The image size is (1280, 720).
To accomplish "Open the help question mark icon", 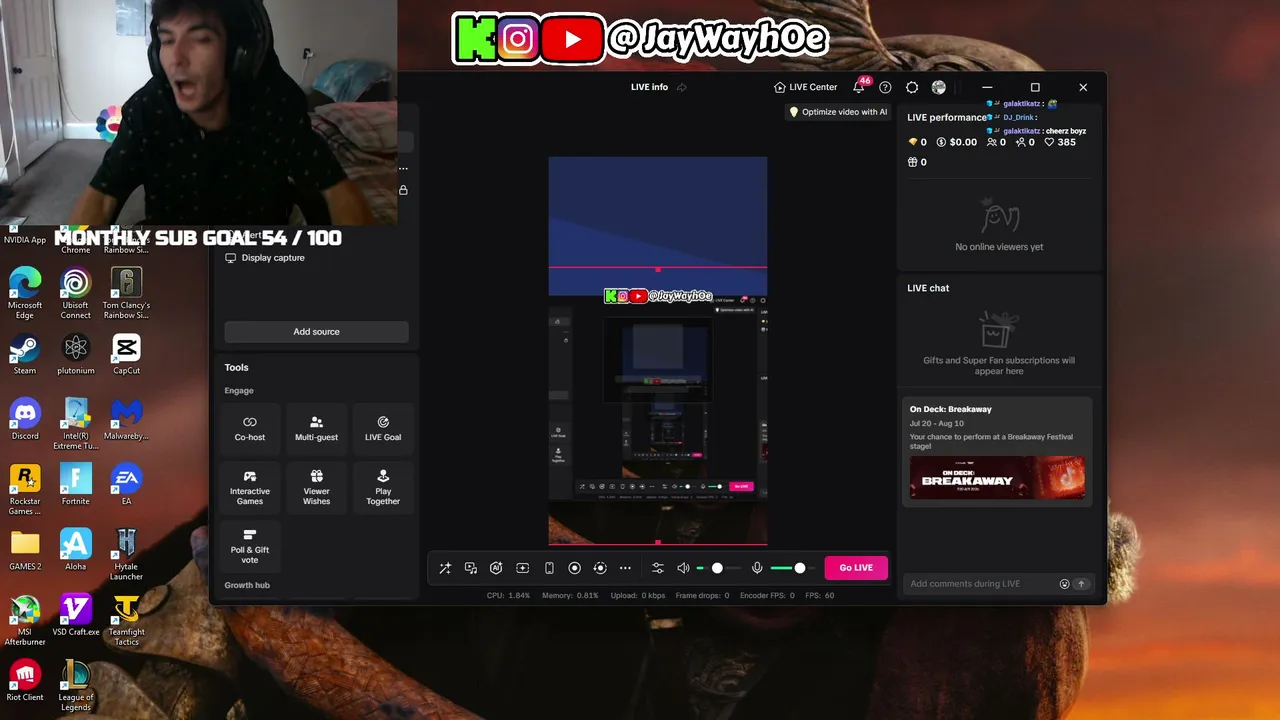I will tap(885, 87).
